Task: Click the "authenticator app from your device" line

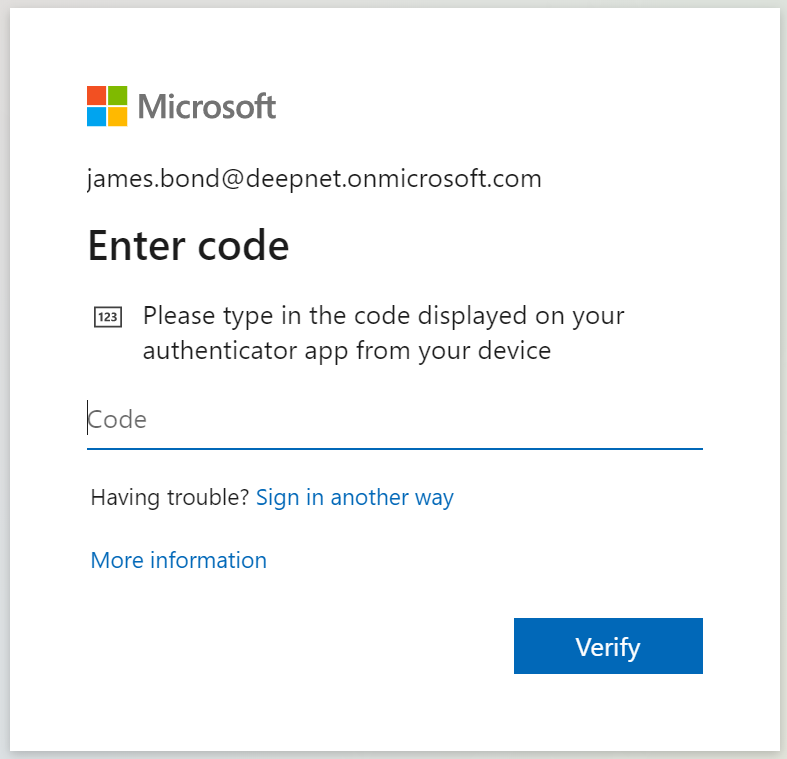Action: (347, 351)
